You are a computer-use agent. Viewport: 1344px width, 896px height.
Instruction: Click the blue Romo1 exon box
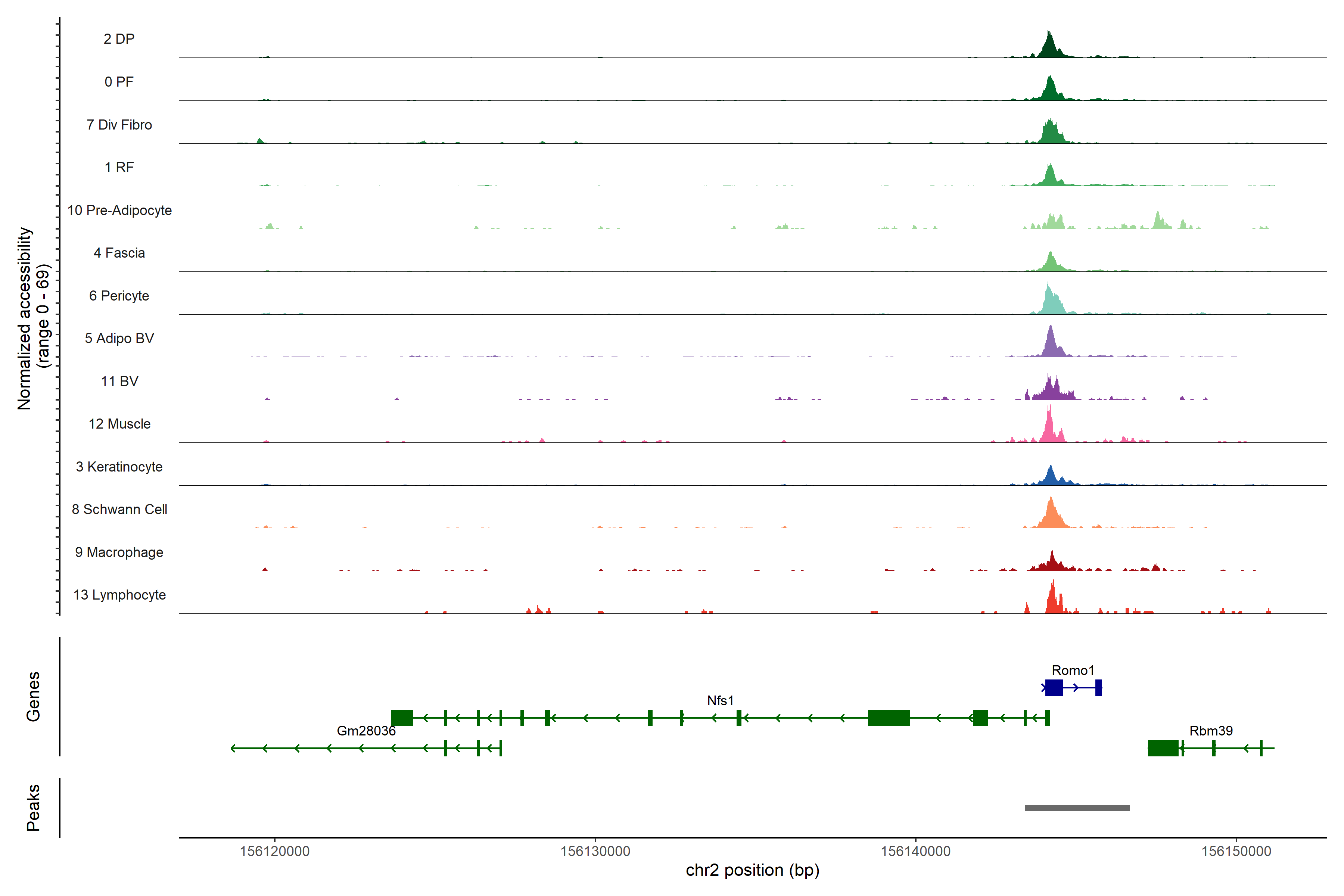[x=1054, y=687]
